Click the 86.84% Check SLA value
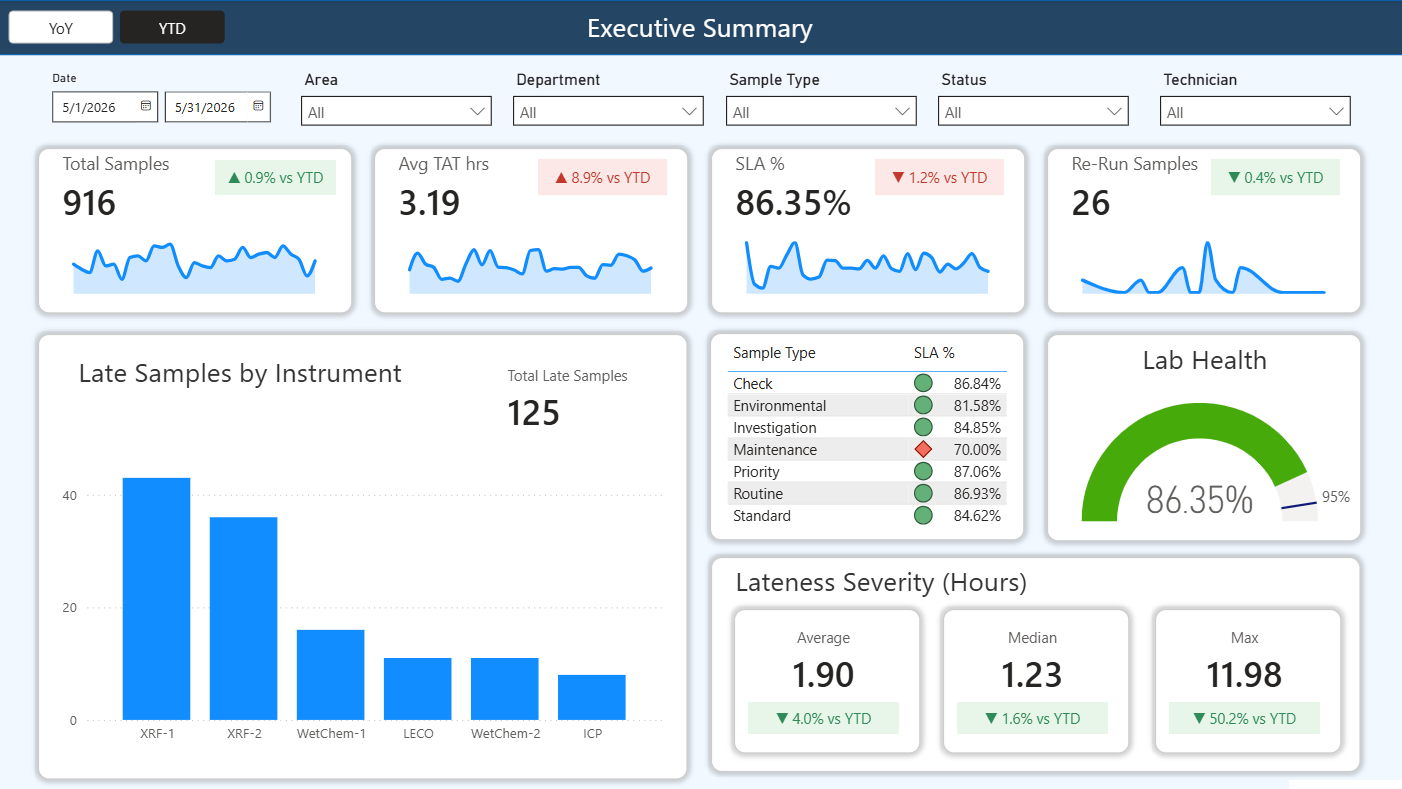Viewport: 1402px width, 789px height. [x=977, y=383]
